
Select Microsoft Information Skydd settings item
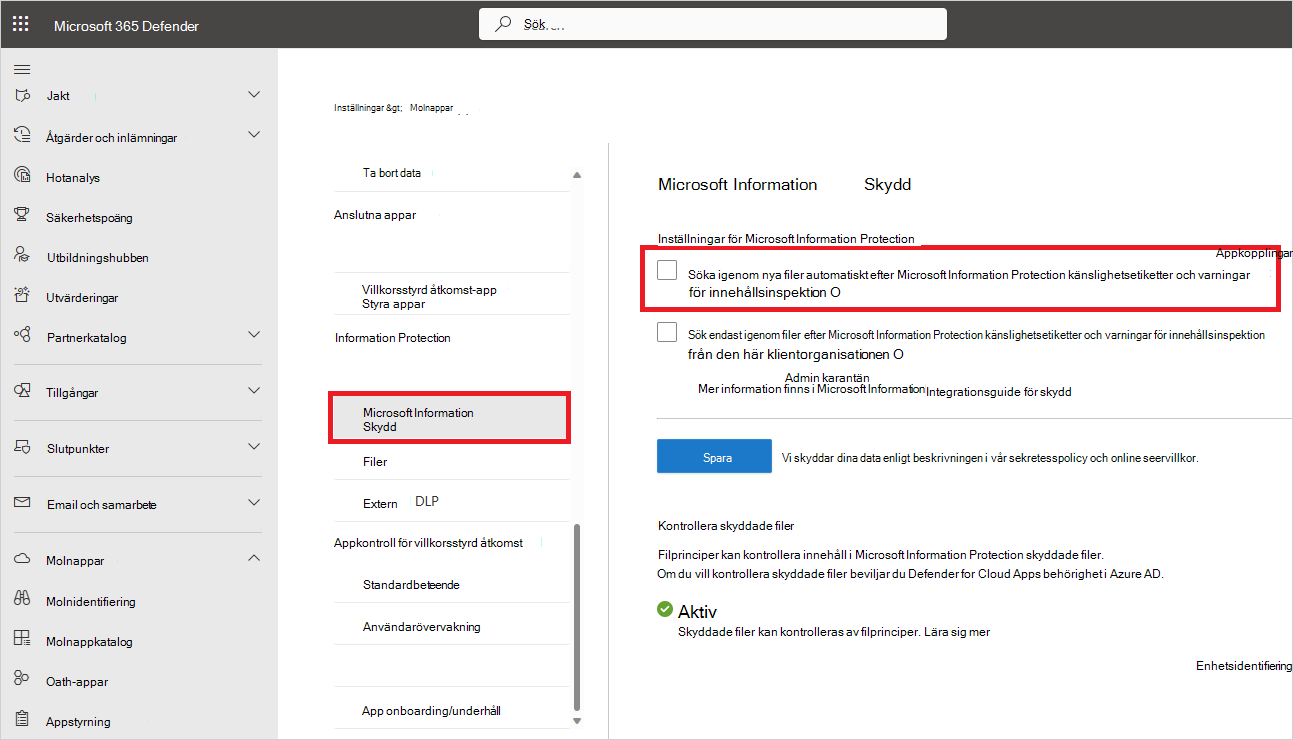pos(450,419)
